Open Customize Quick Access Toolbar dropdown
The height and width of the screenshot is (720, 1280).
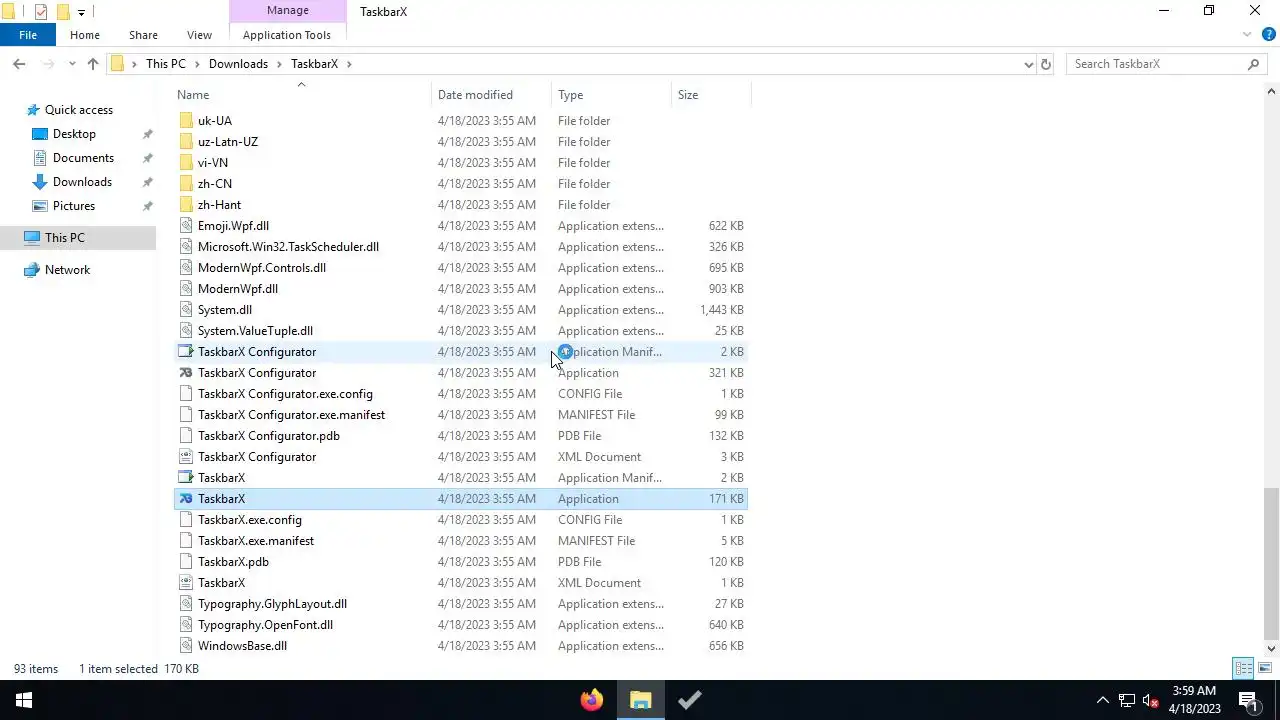click(x=81, y=12)
